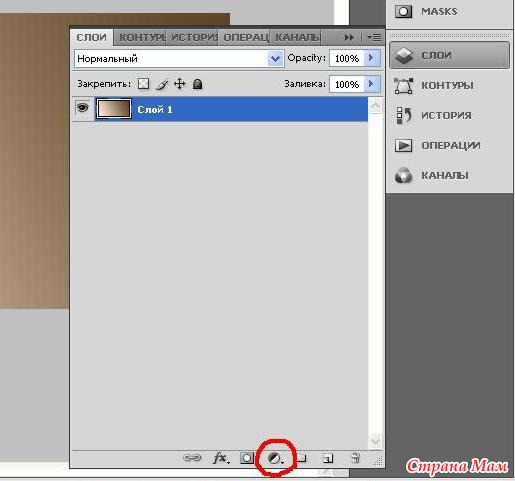Toggle lock position move icon
This screenshot has height=481, width=515.
[179, 84]
